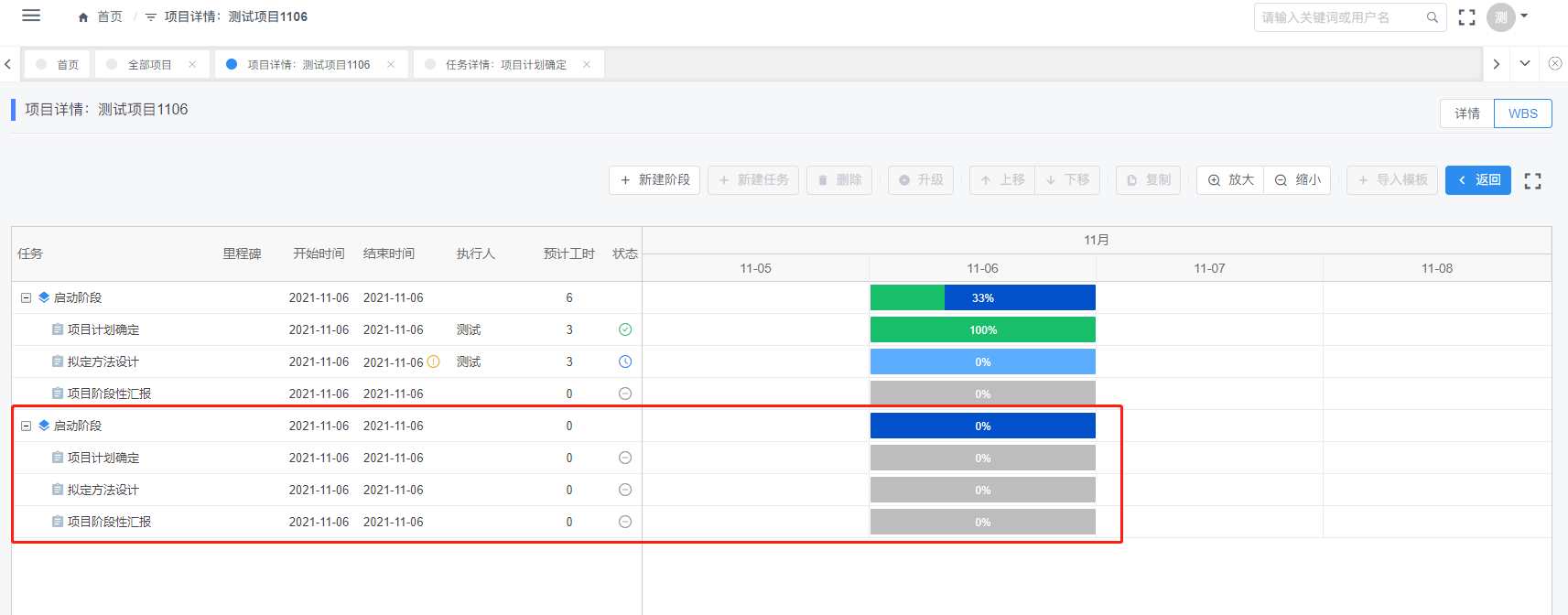Screen dimensions: 1568x615
Task: Click the blue 返回 button
Action: [x=1477, y=180]
